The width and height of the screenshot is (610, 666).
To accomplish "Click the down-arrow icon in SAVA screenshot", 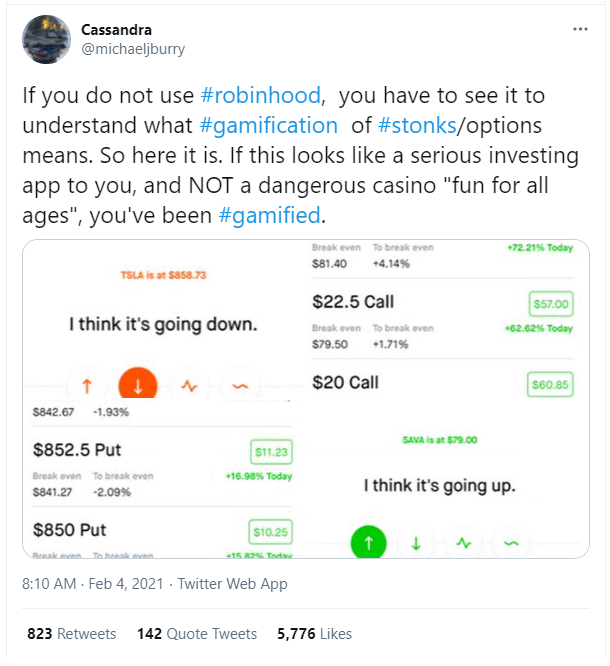I will (x=416, y=543).
